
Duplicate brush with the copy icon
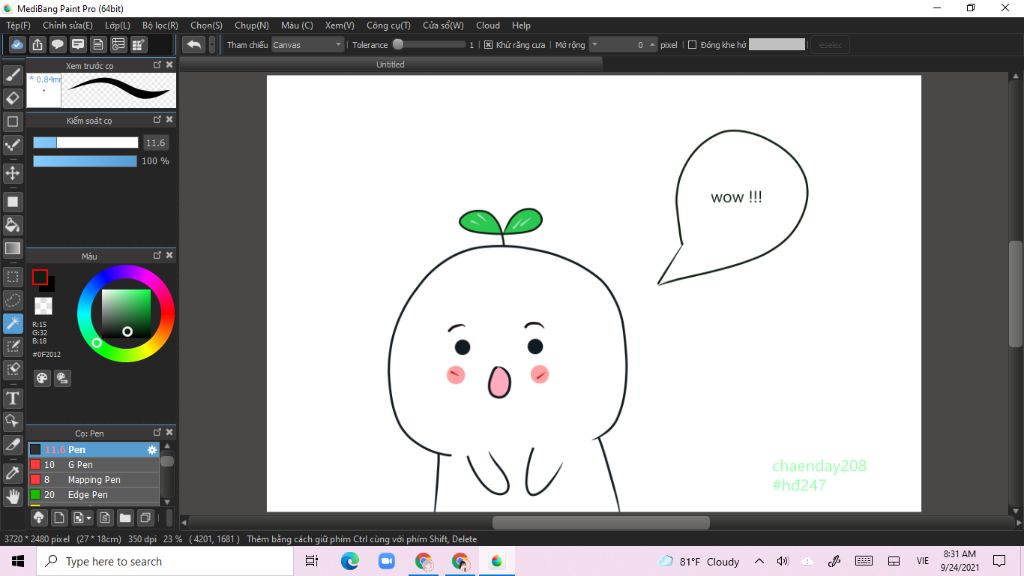tap(145, 518)
